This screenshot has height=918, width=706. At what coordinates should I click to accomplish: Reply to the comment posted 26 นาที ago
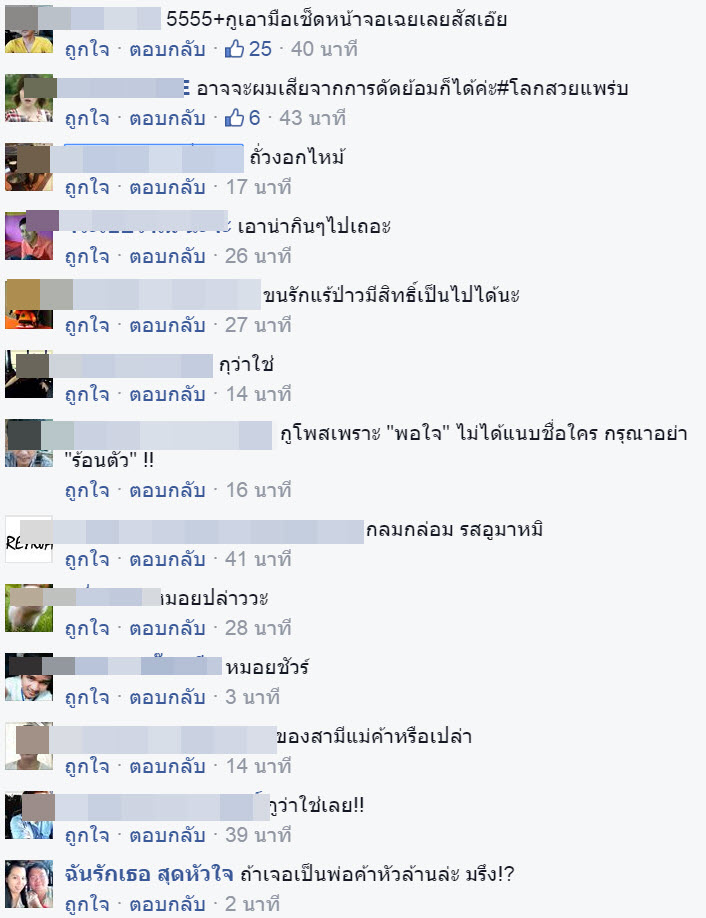167,256
